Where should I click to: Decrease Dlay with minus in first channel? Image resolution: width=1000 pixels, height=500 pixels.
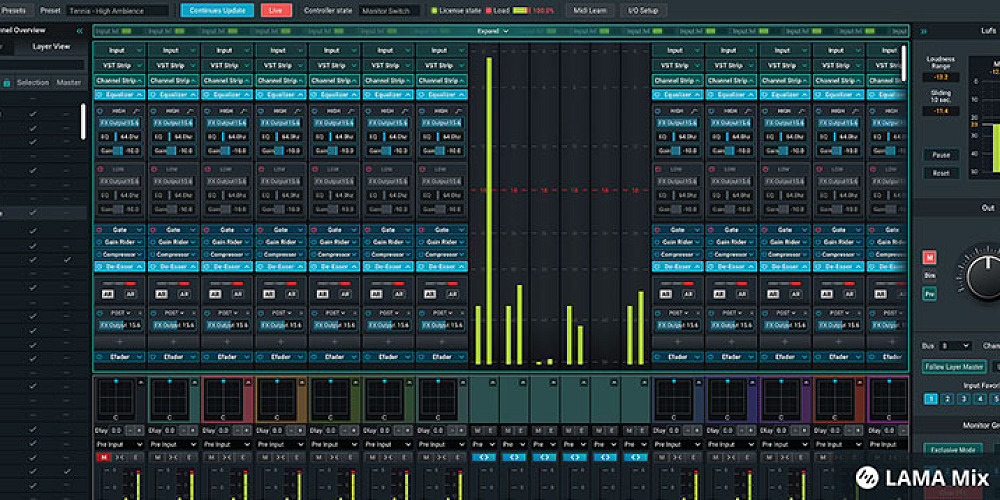tap(129, 430)
